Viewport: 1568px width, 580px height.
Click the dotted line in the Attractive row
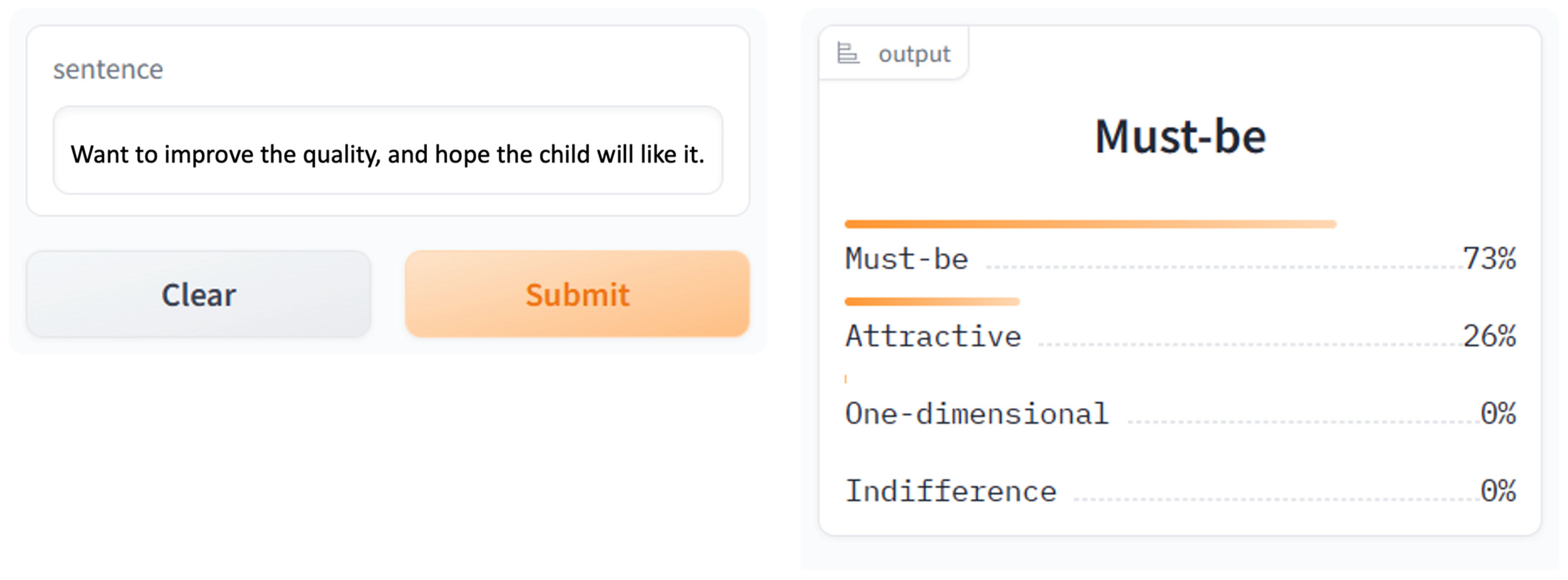pyautogui.click(x=1248, y=345)
